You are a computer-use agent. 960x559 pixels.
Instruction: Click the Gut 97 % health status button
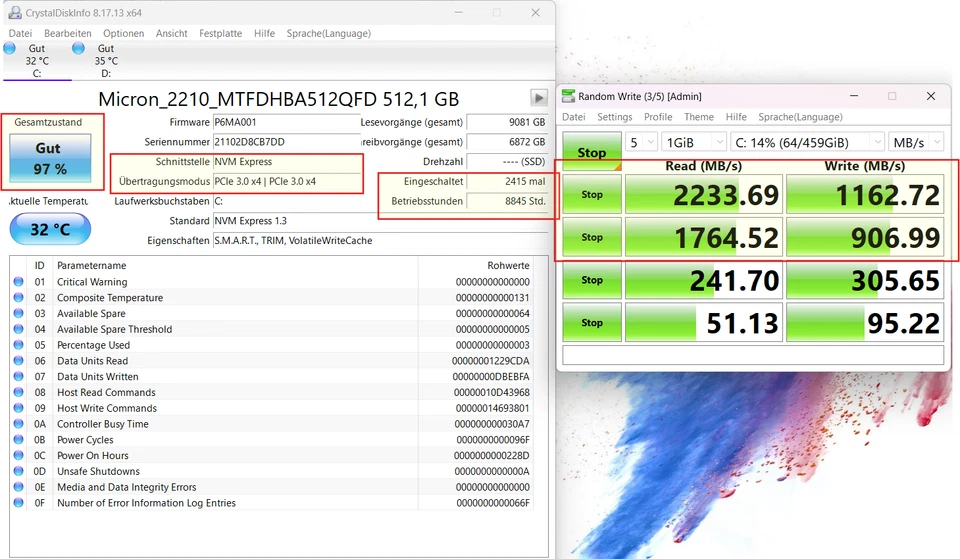coord(50,158)
